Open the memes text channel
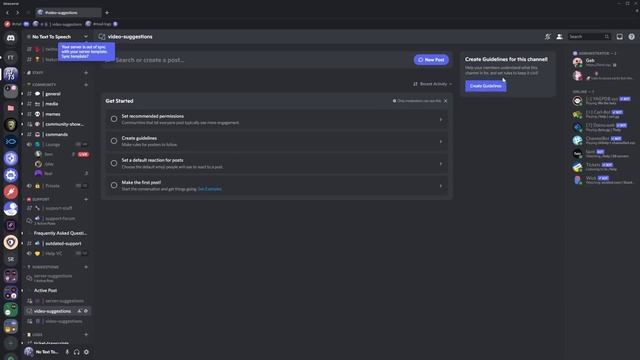The width and height of the screenshot is (640, 360). click(x=57, y=114)
